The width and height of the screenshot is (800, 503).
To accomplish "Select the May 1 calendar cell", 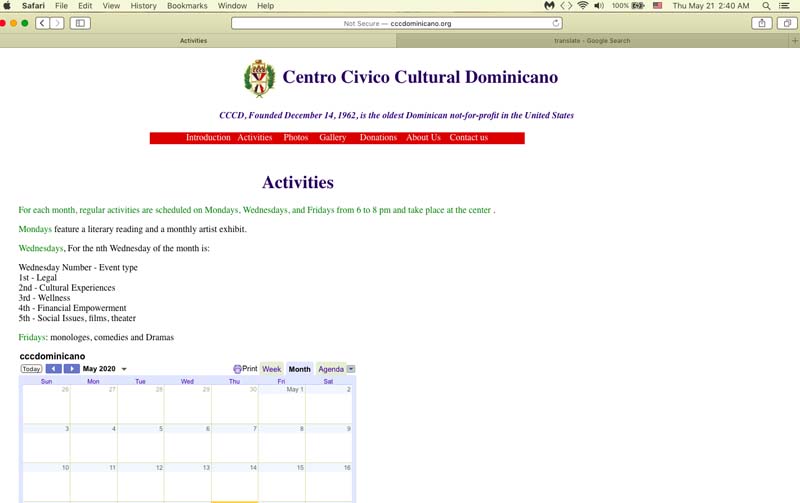I will tap(282, 405).
